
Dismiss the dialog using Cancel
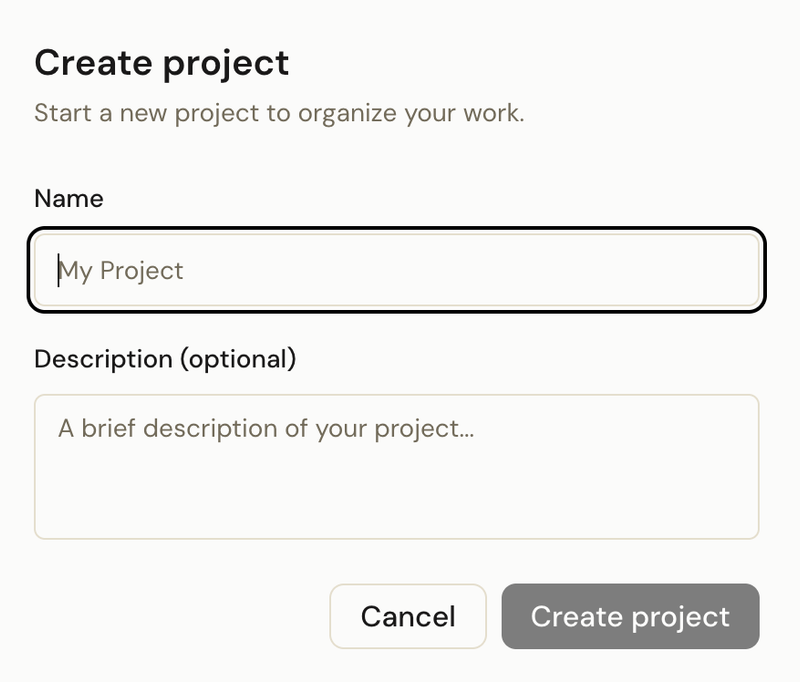(x=408, y=616)
